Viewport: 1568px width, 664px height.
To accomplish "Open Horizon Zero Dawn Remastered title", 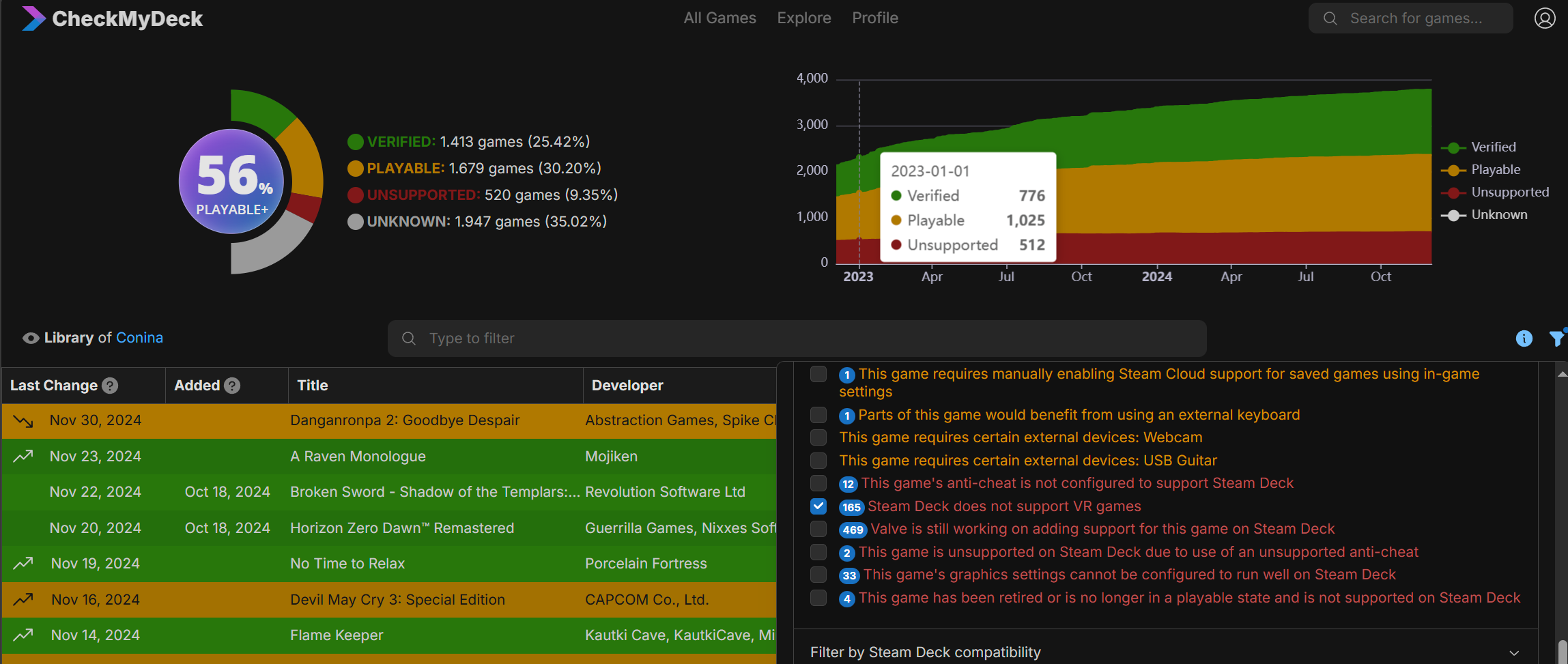I will (x=402, y=528).
